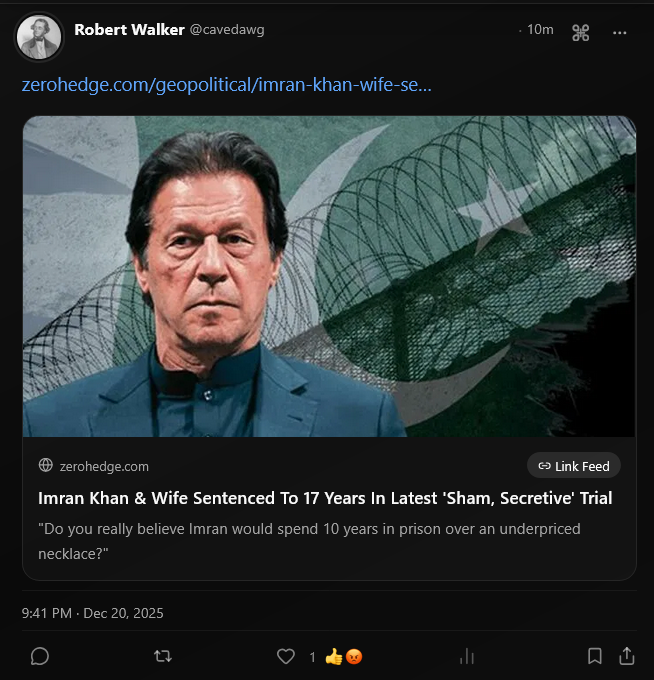654x680 pixels.
Task: Open the Imran Khan sentenced headline
Action: coord(325,498)
